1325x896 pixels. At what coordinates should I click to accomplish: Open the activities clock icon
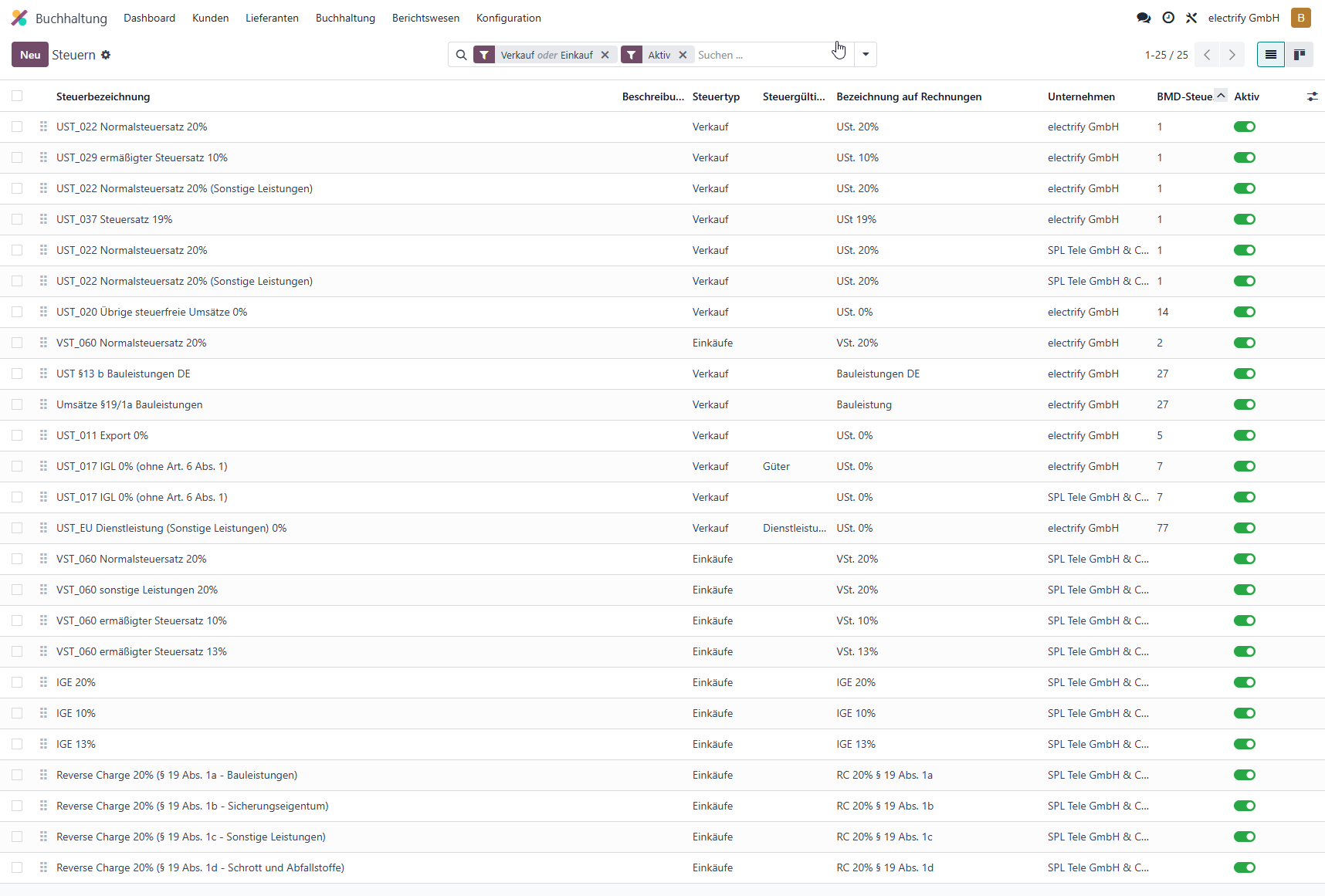click(x=1168, y=18)
